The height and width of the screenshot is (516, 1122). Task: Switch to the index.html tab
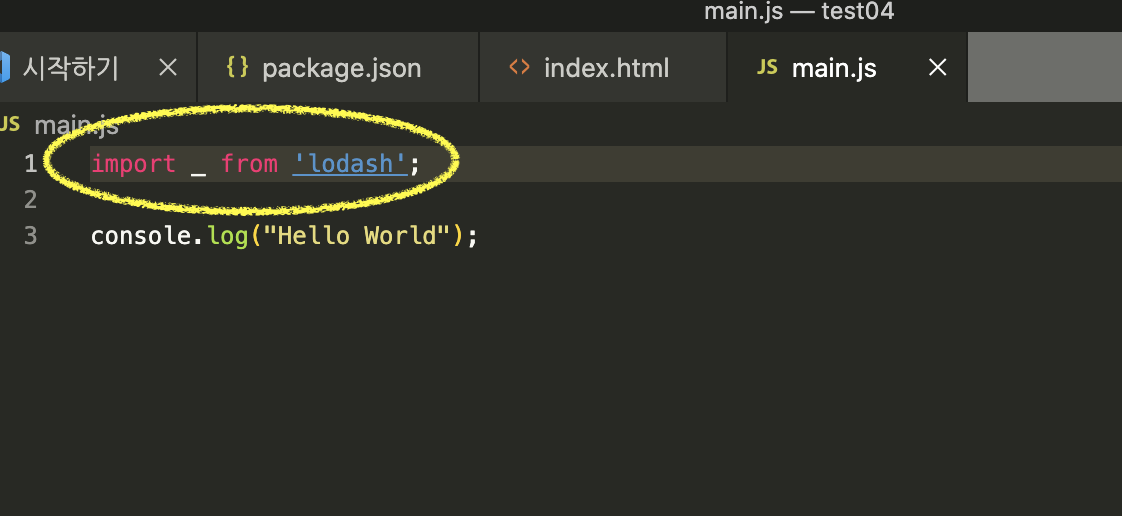tap(603, 68)
